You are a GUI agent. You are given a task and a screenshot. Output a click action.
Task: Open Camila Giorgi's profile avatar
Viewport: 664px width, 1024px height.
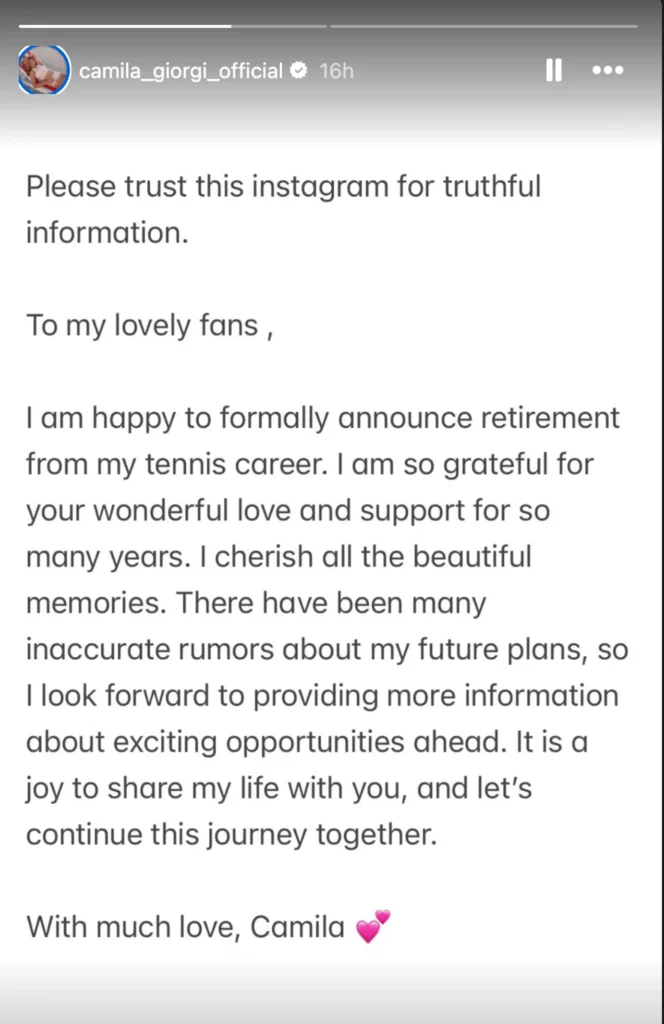click(x=44, y=70)
